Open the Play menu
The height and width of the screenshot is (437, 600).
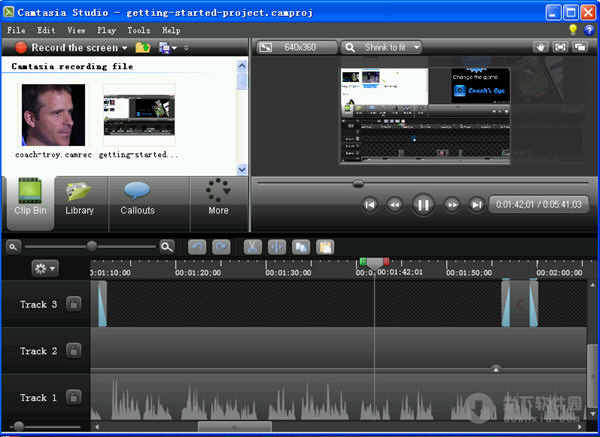[x=106, y=30]
